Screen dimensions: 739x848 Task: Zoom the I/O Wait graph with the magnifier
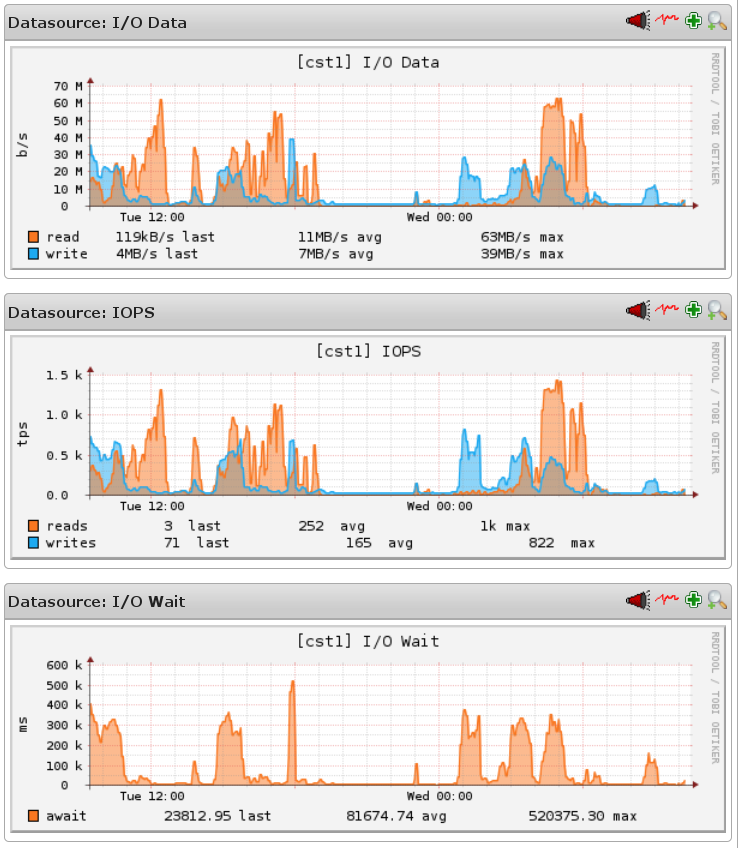tap(717, 600)
